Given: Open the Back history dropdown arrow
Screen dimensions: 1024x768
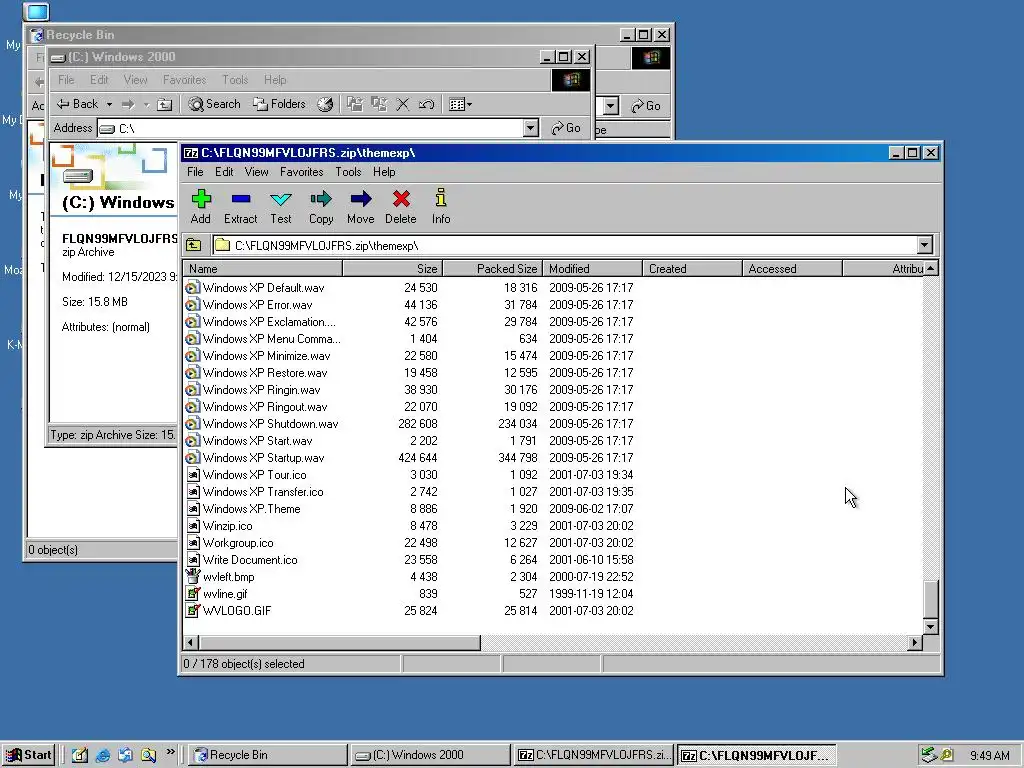Looking at the screenshot, I should pyautogui.click(x=109, y=104).
